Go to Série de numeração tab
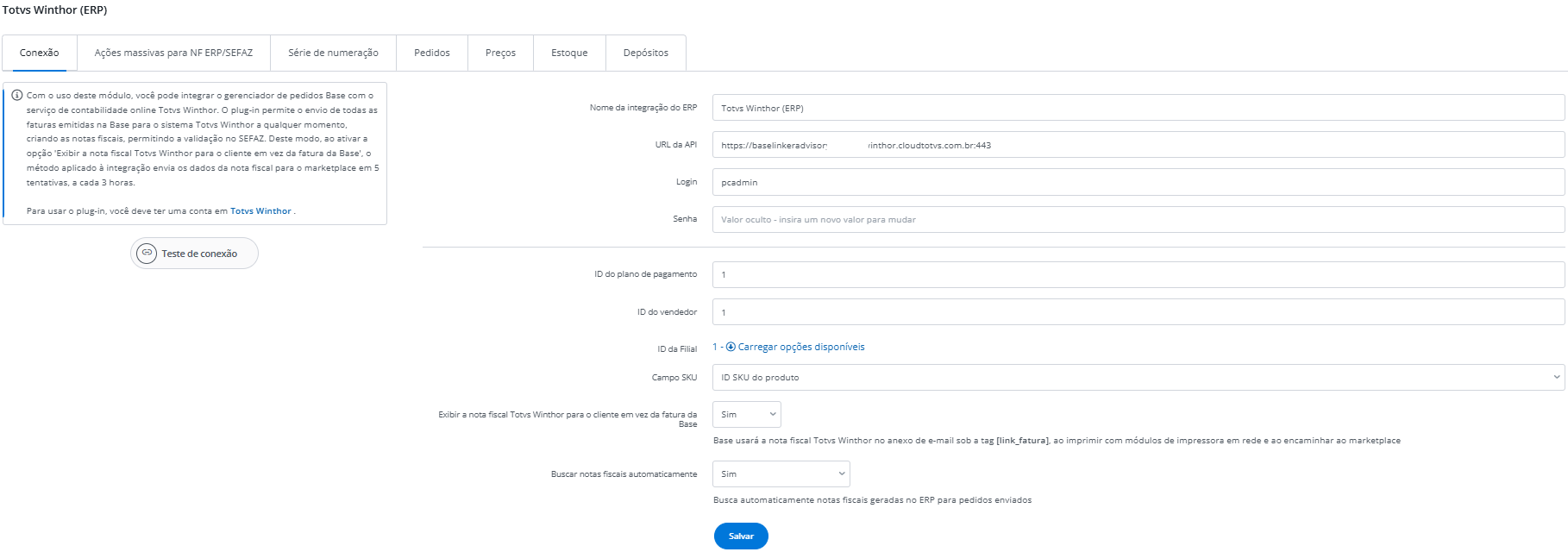The height and width of the screenshot is (552, 1568). (x=333, y=53)
